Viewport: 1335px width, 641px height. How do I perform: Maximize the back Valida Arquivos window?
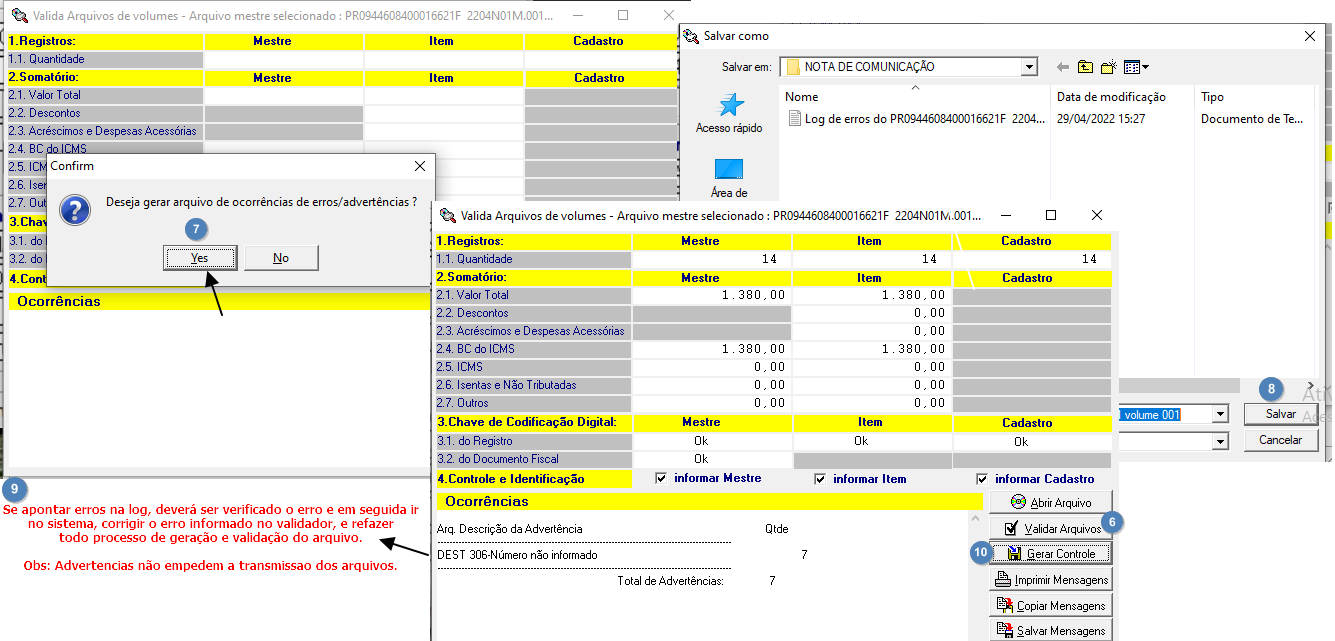pos(623,16)
